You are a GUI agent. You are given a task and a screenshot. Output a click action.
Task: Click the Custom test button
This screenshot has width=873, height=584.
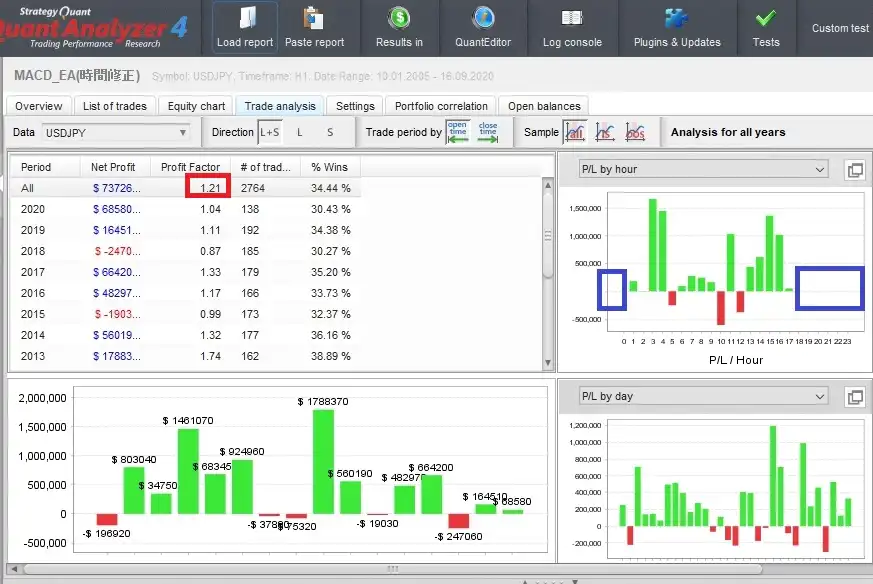coord(840,28)
